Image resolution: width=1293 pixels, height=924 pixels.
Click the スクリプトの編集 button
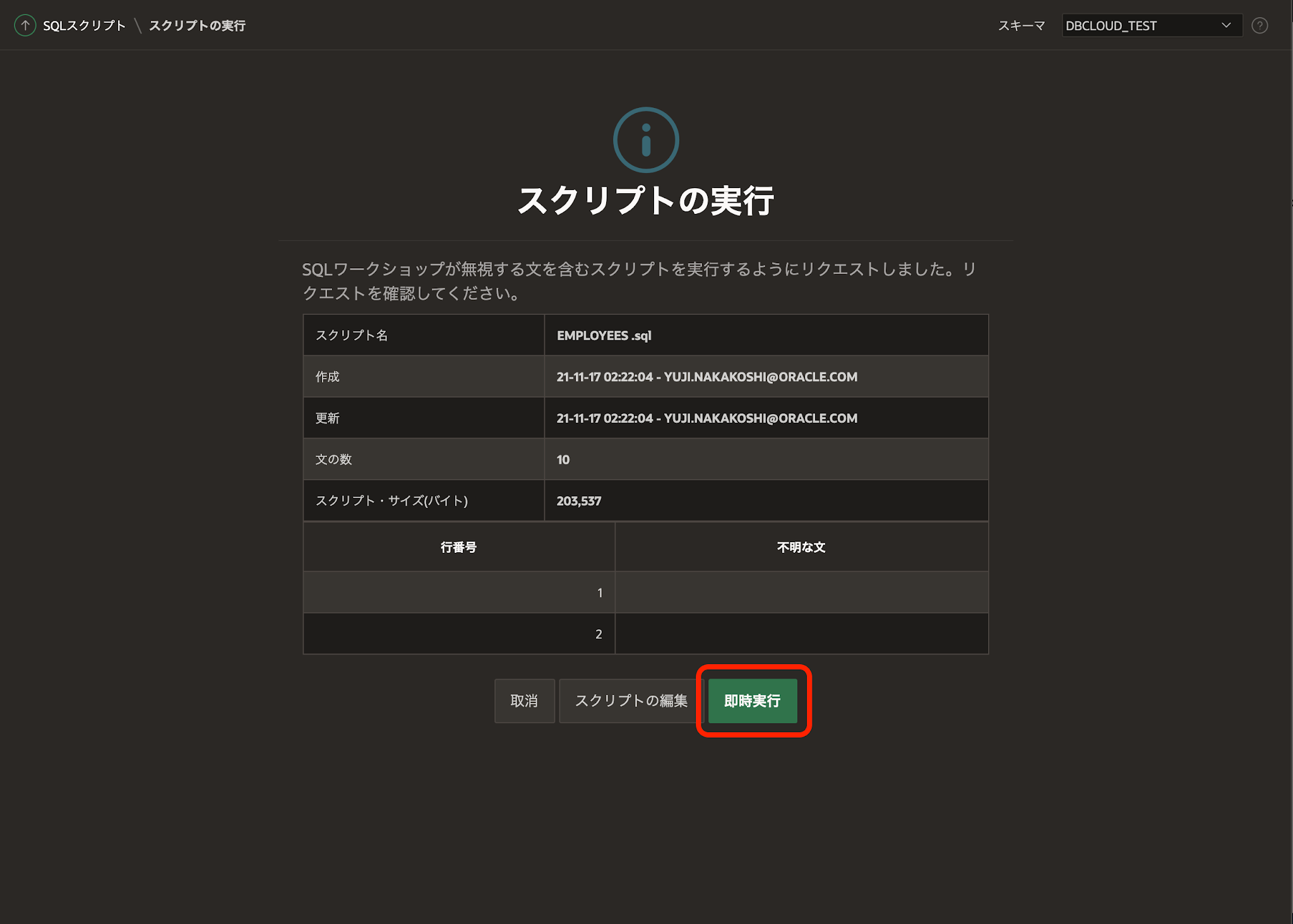coord(630,701)
